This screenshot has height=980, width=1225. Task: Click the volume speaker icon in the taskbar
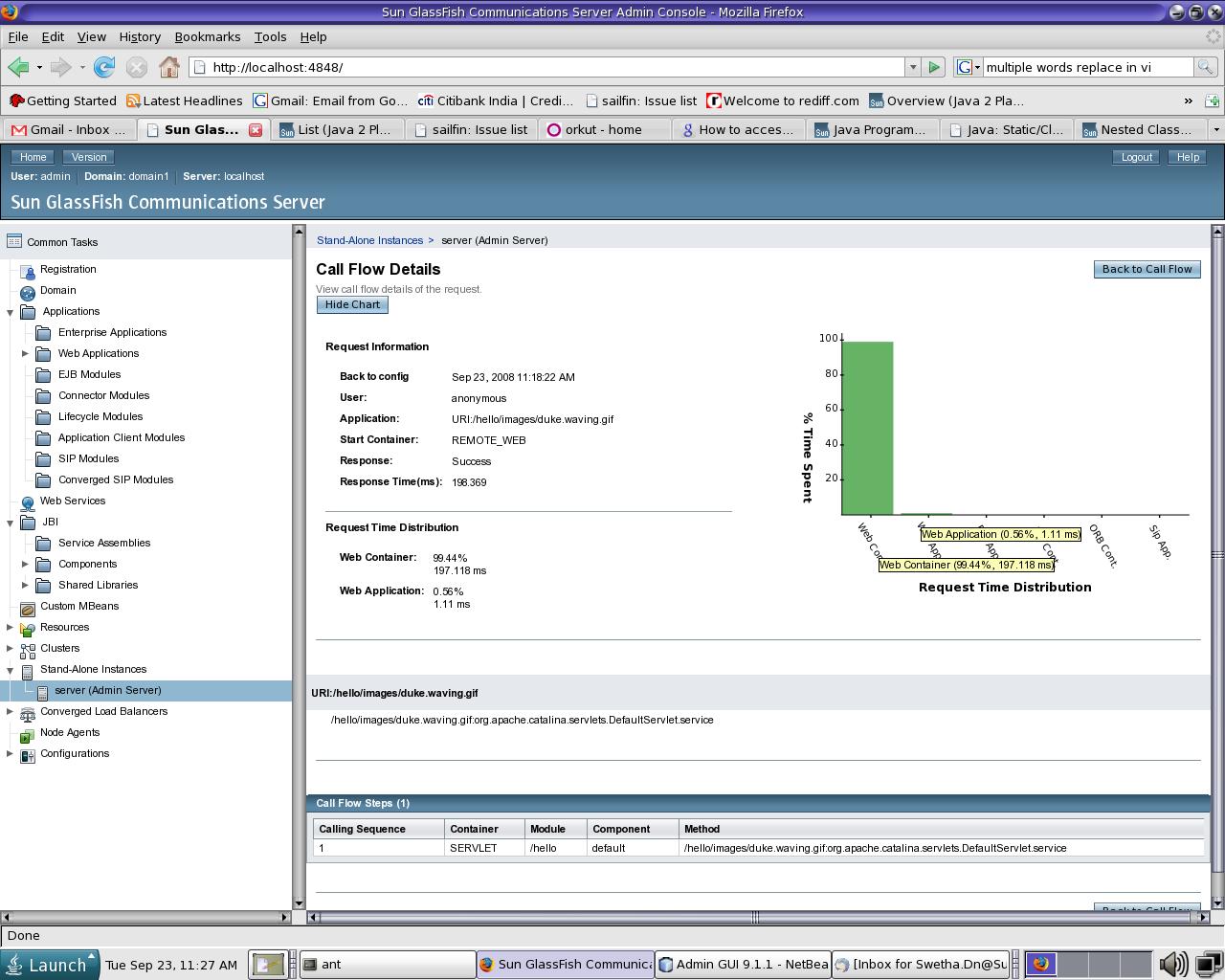click(1172, 964)
